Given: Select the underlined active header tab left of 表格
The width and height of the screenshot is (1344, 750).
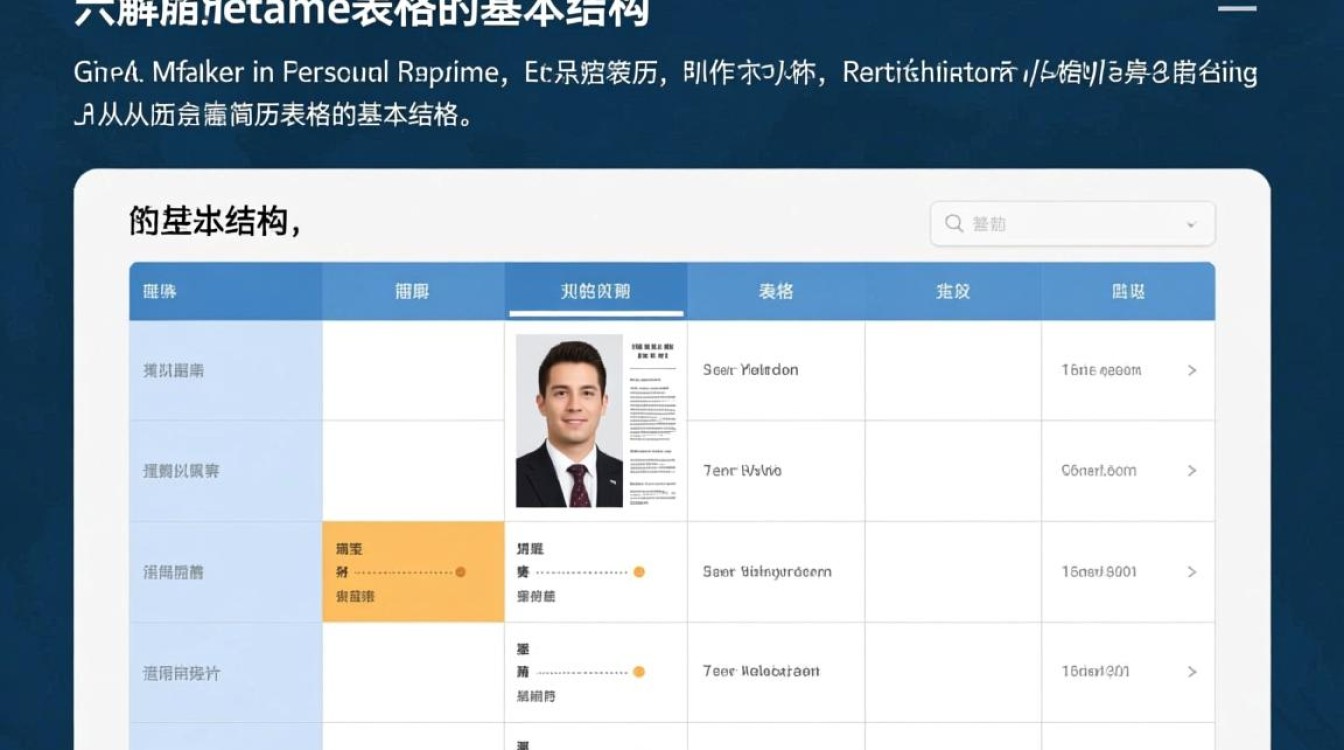Looking at the screenshot, I should [x=596, y=291].
